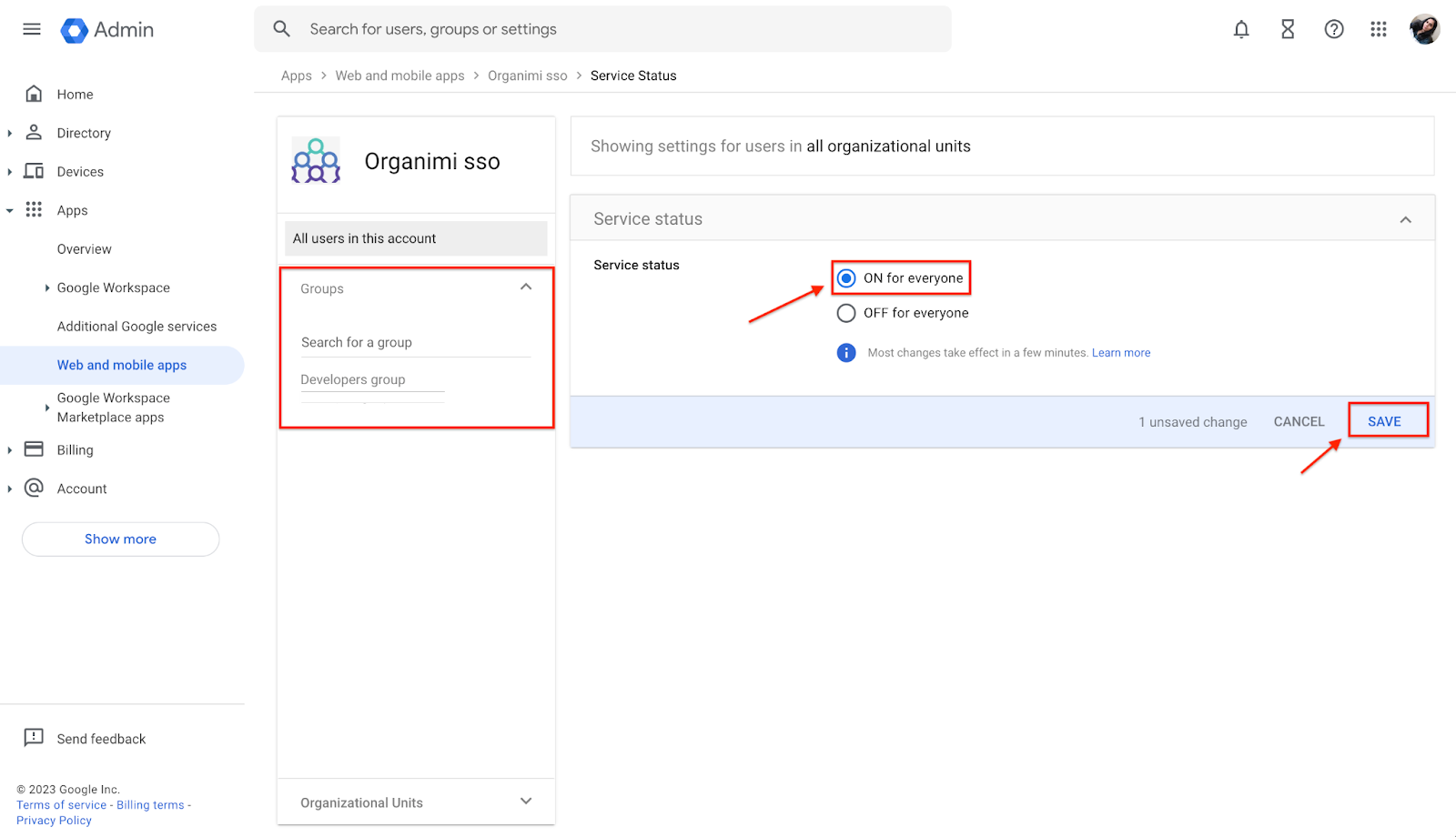Open the main navigation hamburger menu
Image resolution: width=1456 pixels, height=837 pixels.
click(x=31, y=28)
